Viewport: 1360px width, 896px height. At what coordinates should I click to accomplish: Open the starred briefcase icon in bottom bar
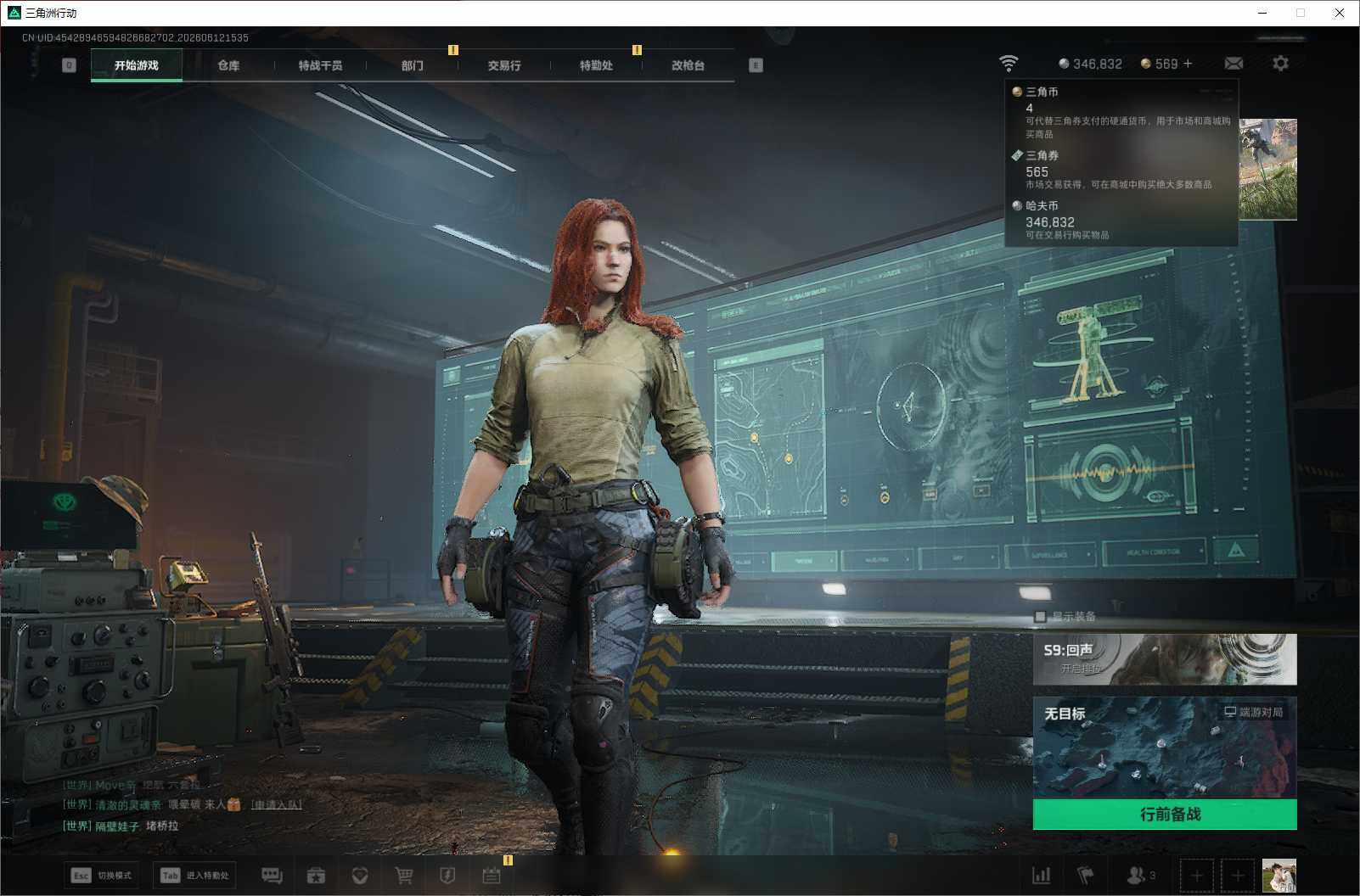tap(316, 876)
